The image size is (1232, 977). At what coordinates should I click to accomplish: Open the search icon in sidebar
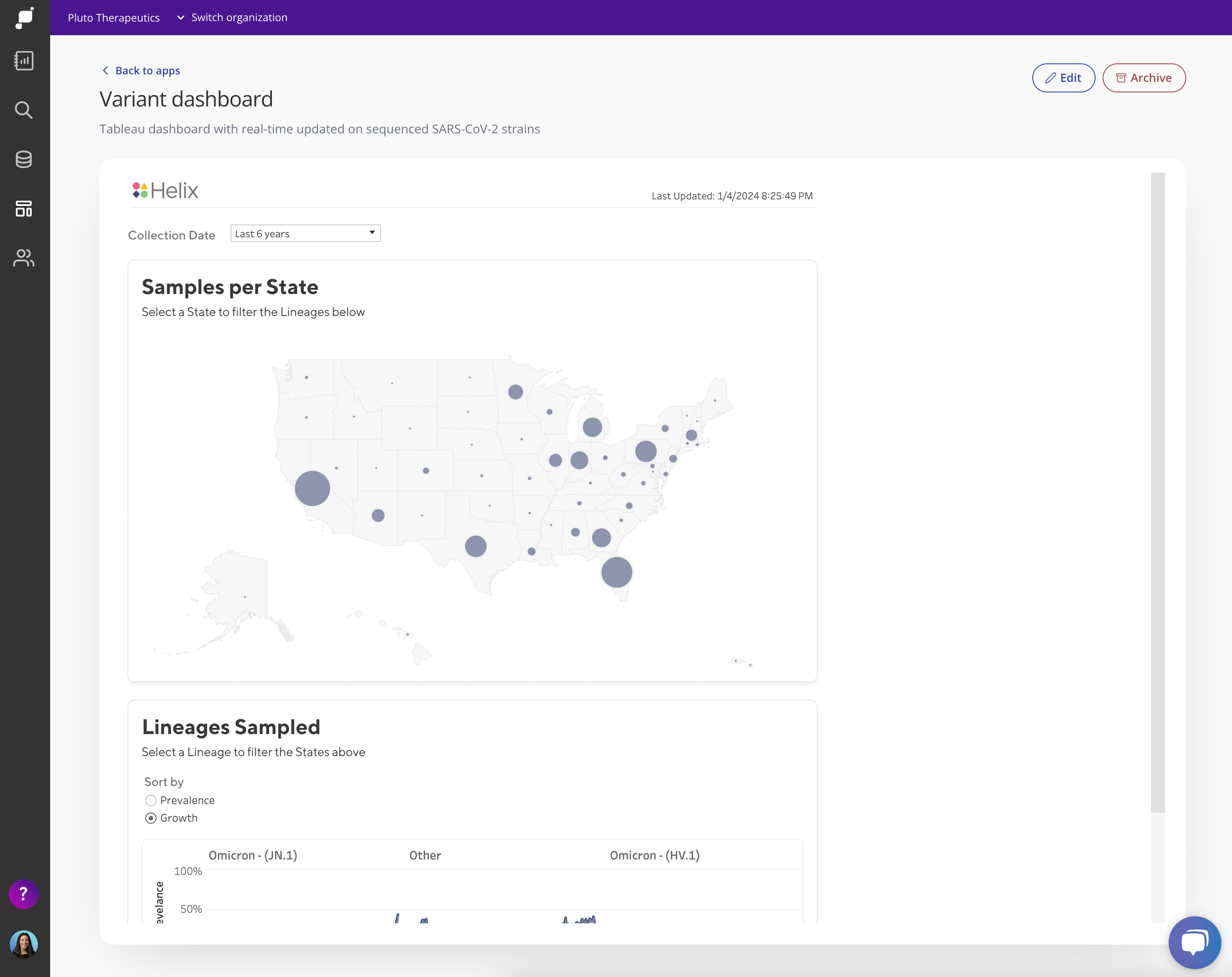point(24,110)
